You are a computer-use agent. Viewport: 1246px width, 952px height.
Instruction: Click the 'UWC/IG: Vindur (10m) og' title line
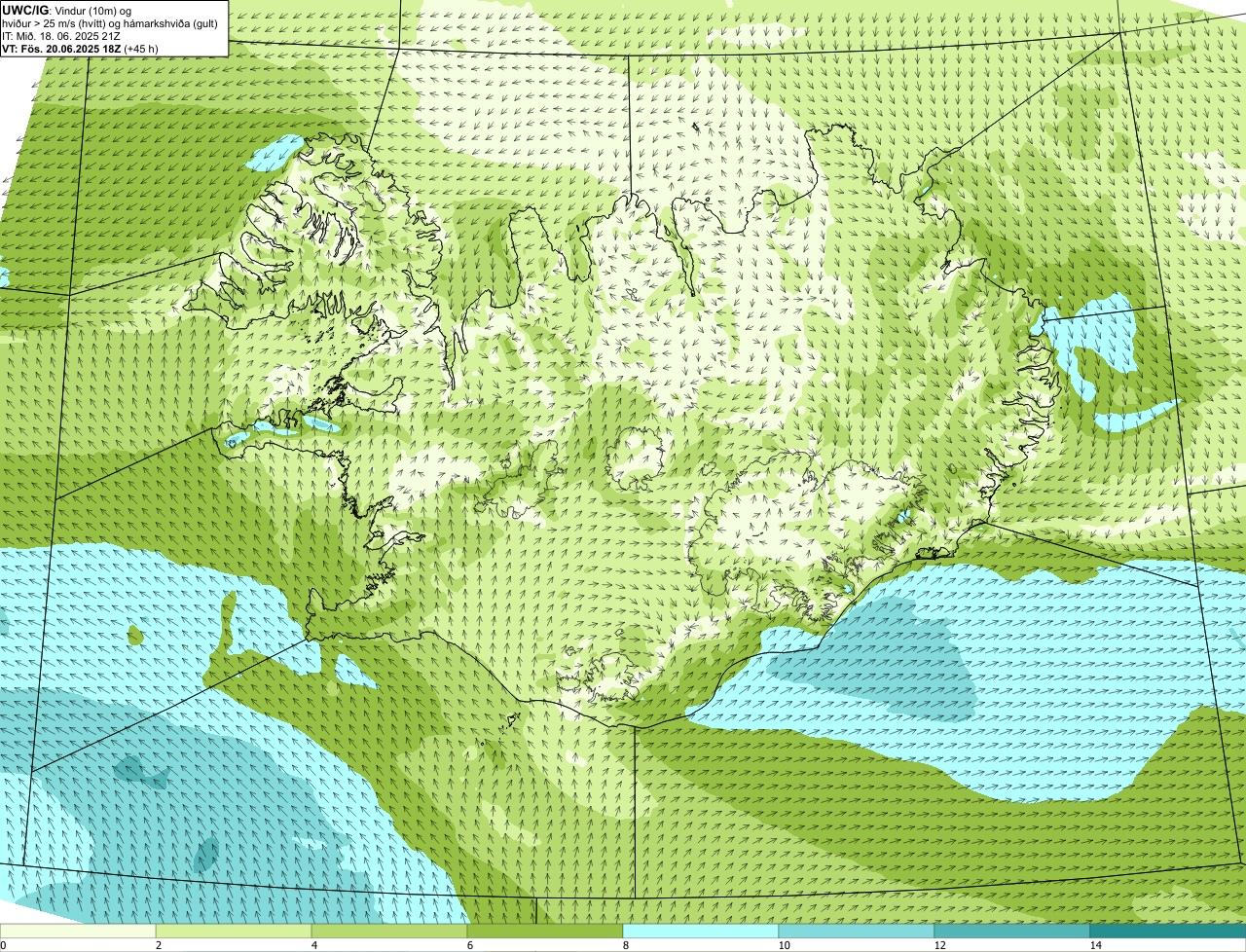67,10
